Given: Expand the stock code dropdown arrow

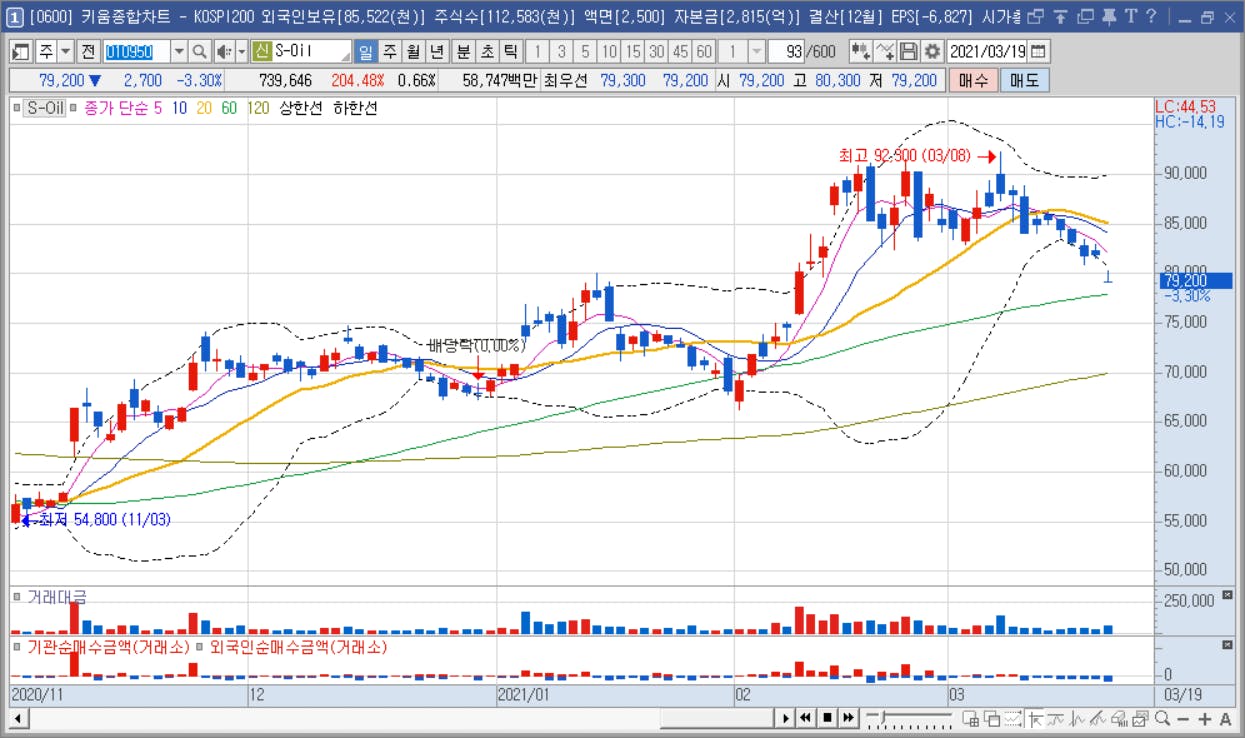Looking at the screenshot, I should (179, 52).
